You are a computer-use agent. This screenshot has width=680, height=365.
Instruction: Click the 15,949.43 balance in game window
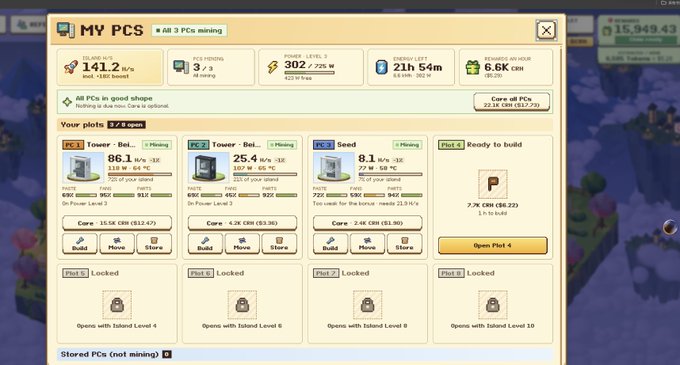(x=645, y=29)
